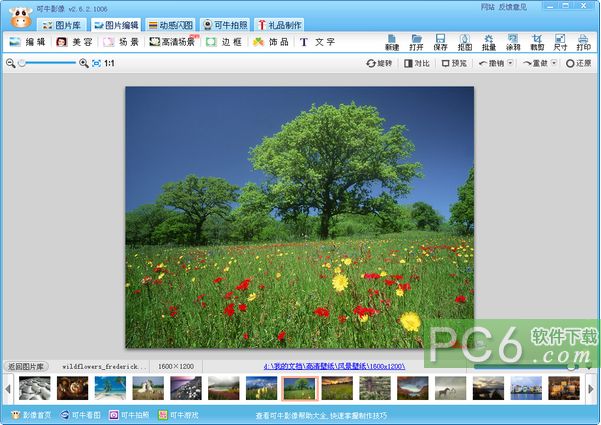Expand the 撤销 (Undo) dropdown arrow

[x=511, y=63]
